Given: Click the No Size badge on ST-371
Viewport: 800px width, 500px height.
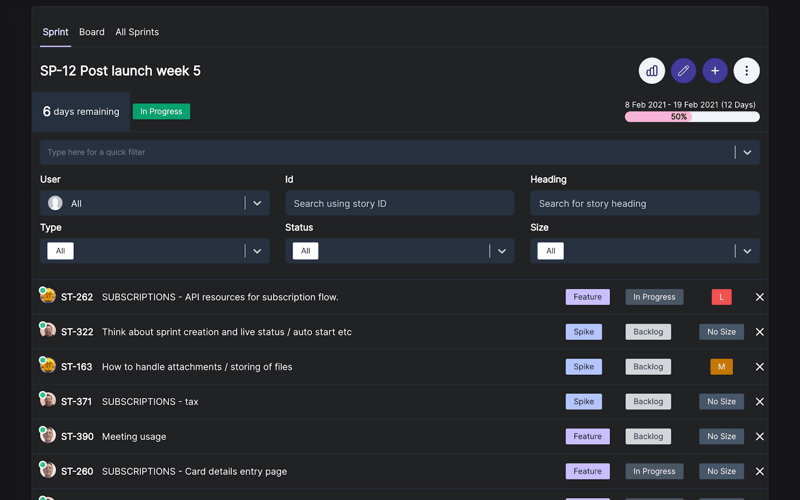Looking at the screenshot, I should pos(721,402).
